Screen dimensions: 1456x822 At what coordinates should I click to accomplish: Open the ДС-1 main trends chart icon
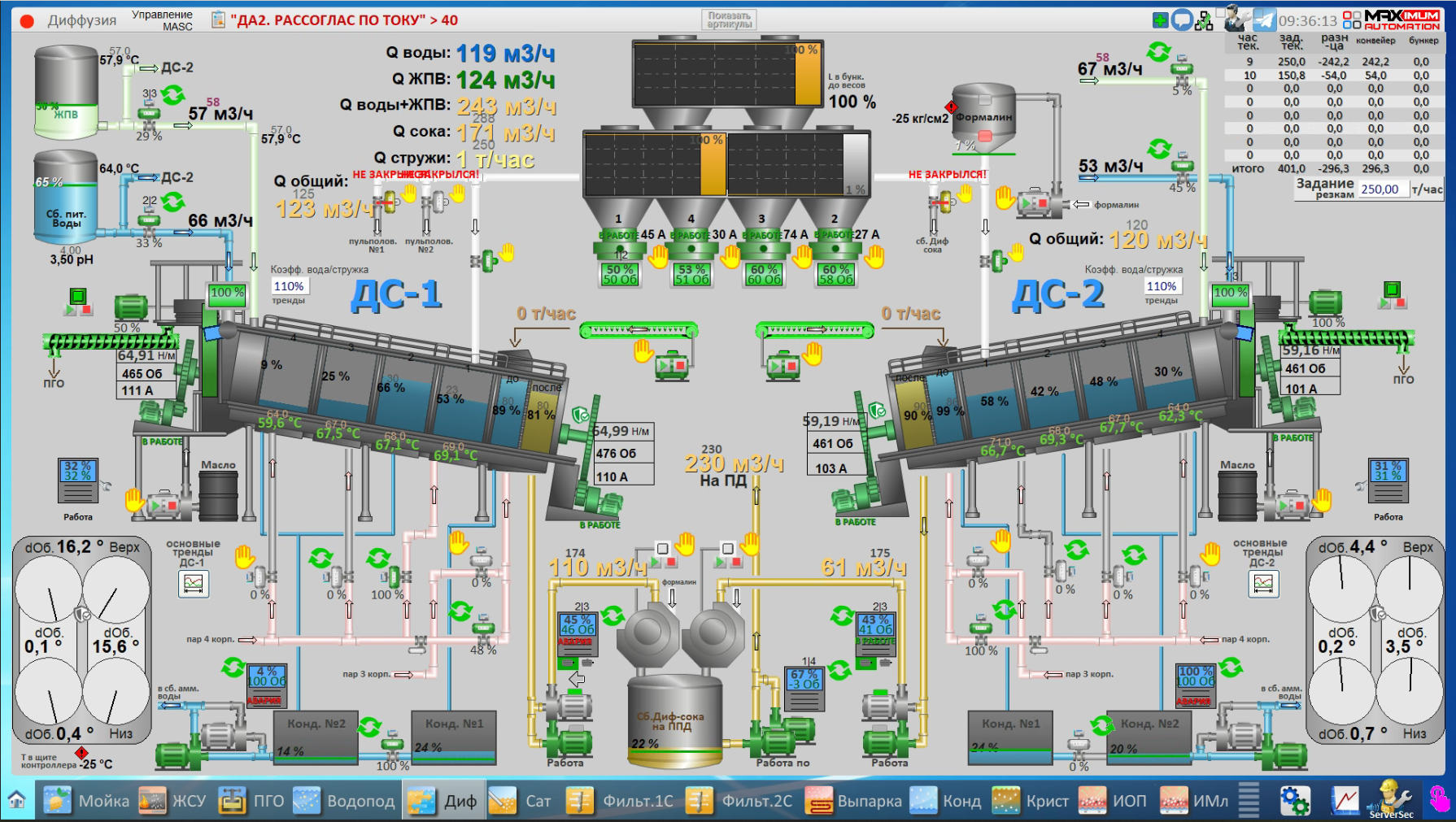click(x=193, y=583)
